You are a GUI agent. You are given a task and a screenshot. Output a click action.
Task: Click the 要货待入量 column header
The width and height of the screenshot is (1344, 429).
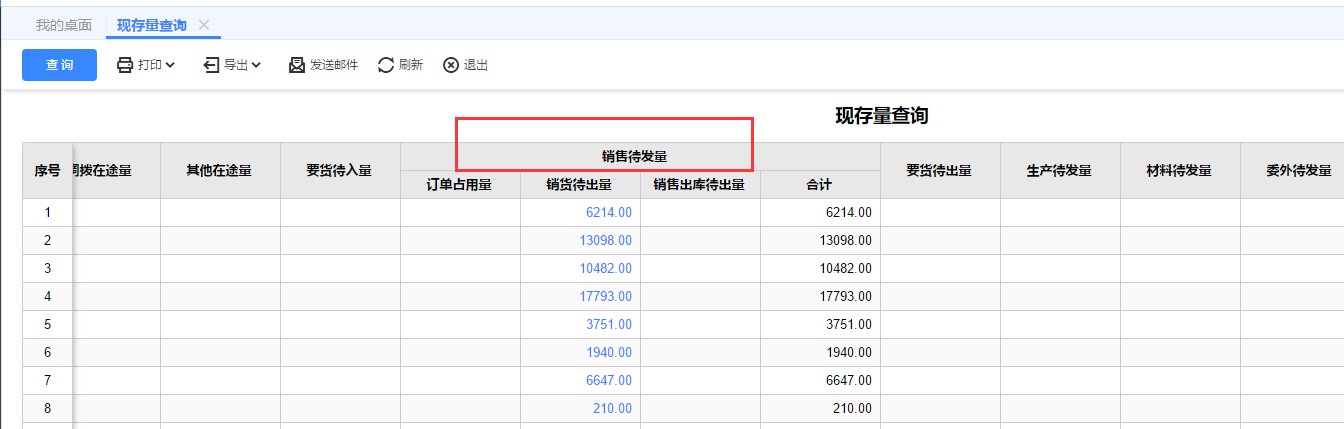(339, 170)
